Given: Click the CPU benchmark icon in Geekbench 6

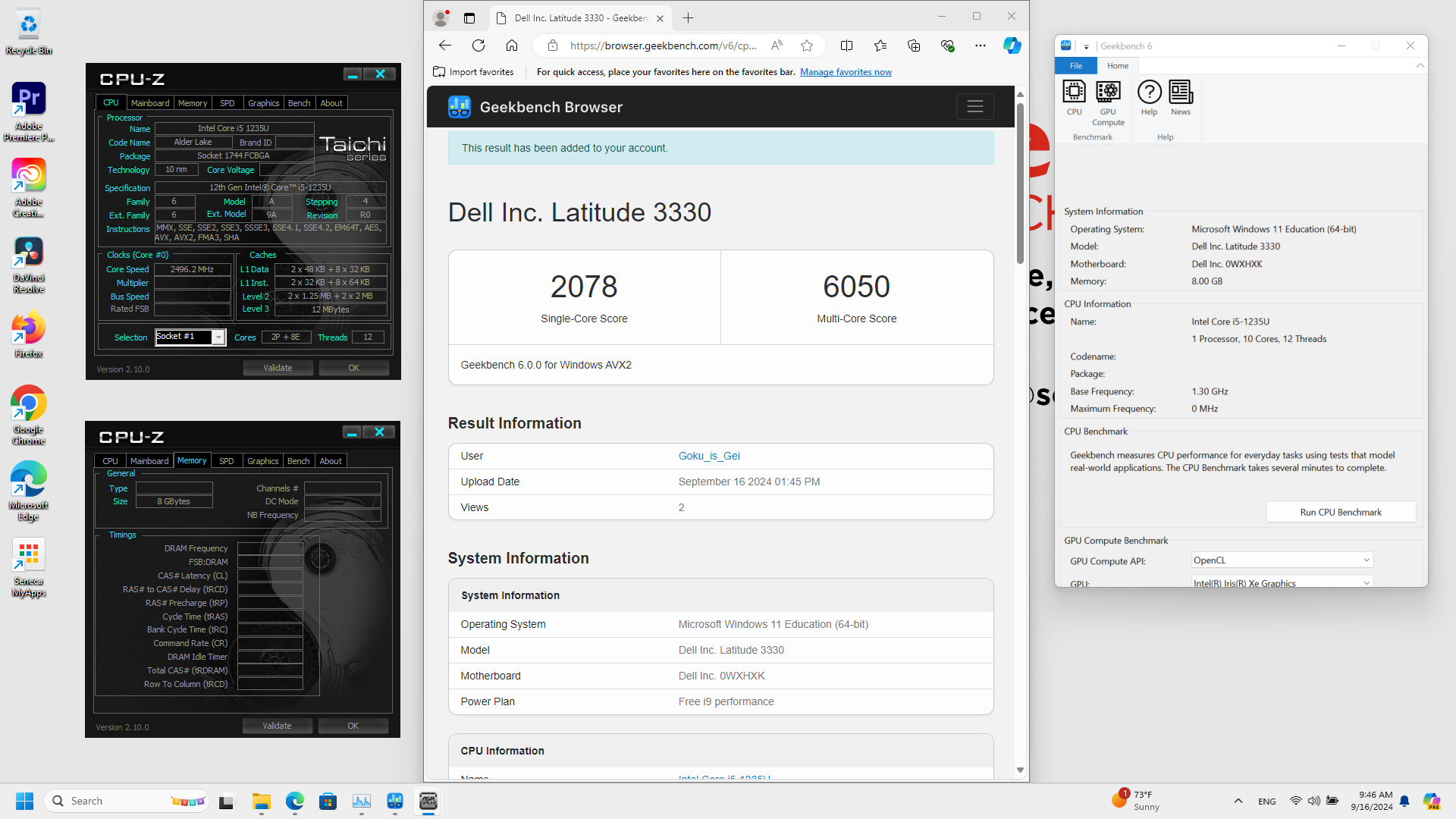Looking at the screenshot, I should click(x=1075, y=98).
